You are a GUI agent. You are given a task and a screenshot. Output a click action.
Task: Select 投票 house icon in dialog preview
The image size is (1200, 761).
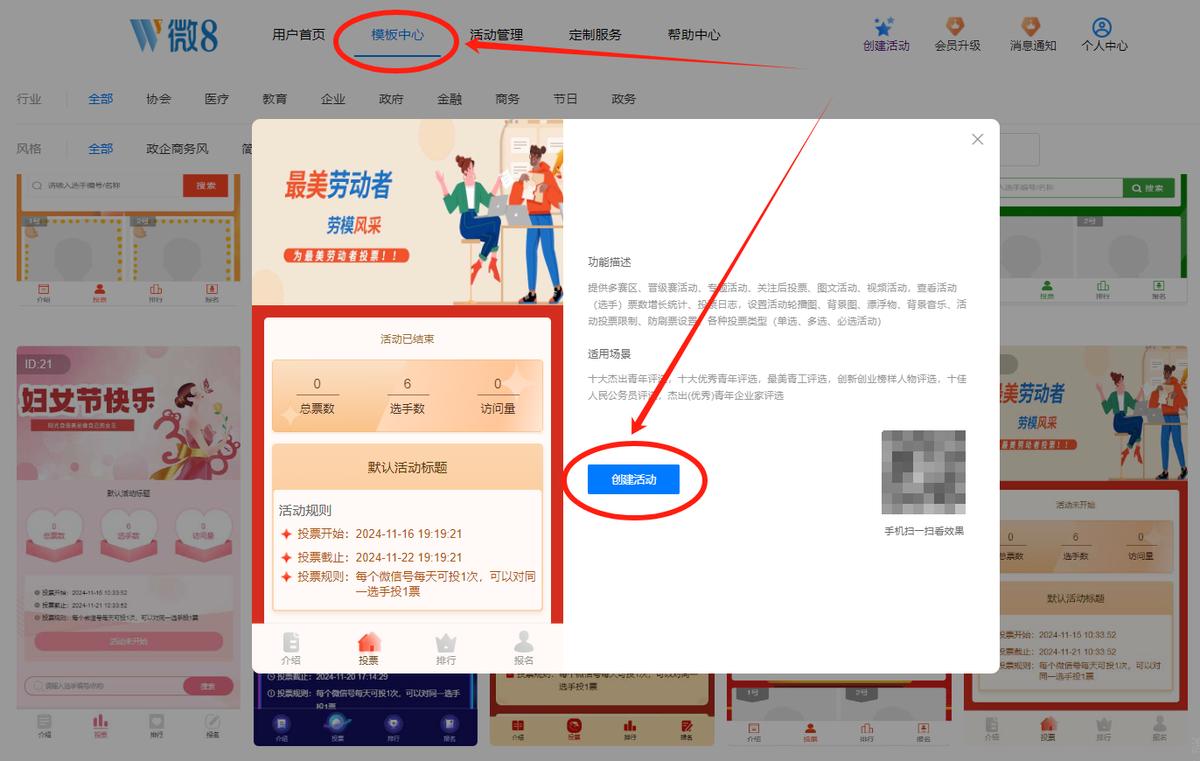tap(369, 643)
